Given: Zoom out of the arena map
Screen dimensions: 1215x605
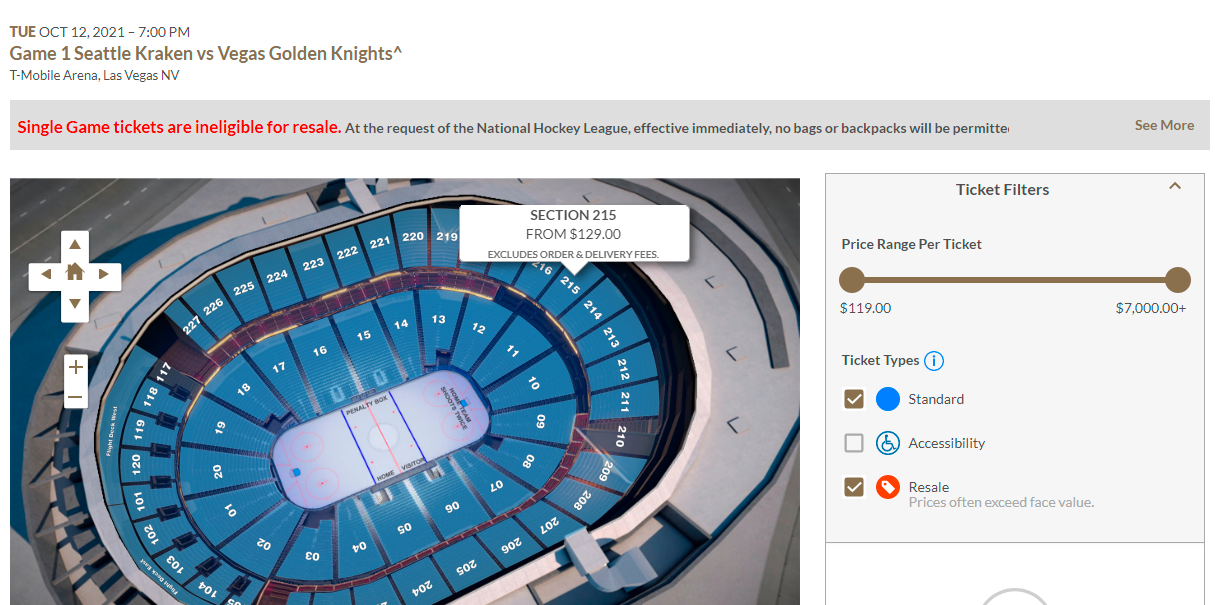Looking at the screenshot, I should tap(75, 397).
